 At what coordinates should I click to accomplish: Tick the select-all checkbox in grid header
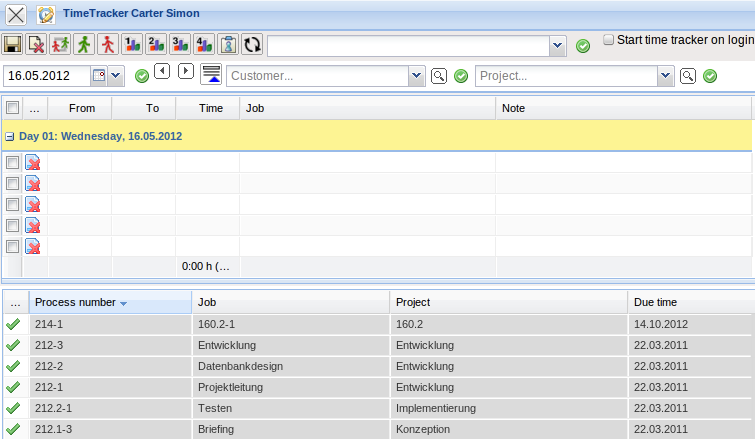coord(12,108)
